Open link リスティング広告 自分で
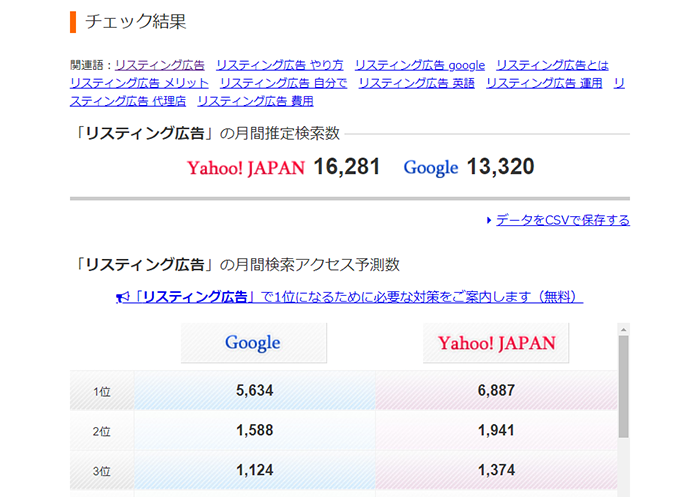The width and height of the screenshot is (700, 497). 283,83
